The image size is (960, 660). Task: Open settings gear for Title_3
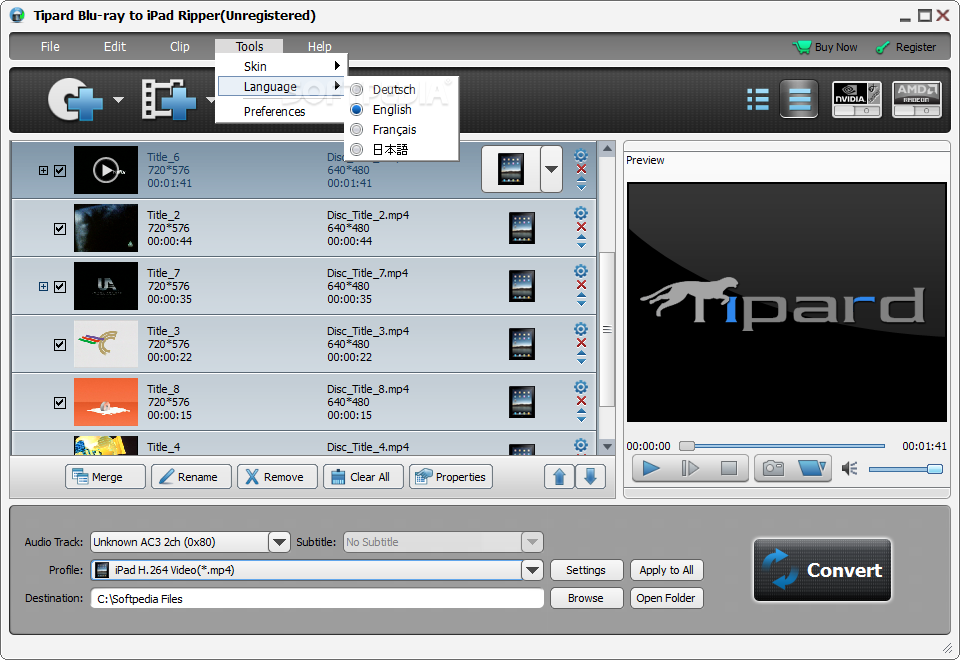pos(581,329)
